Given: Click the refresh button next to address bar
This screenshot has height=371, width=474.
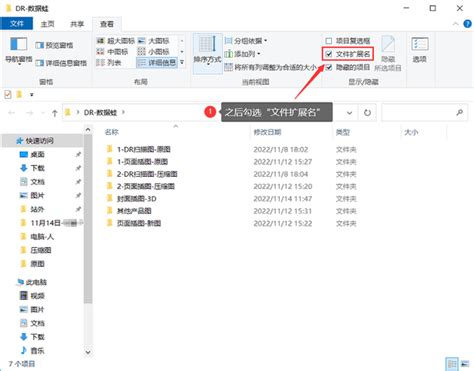Looking at the screenshot, I should point(367,113).
